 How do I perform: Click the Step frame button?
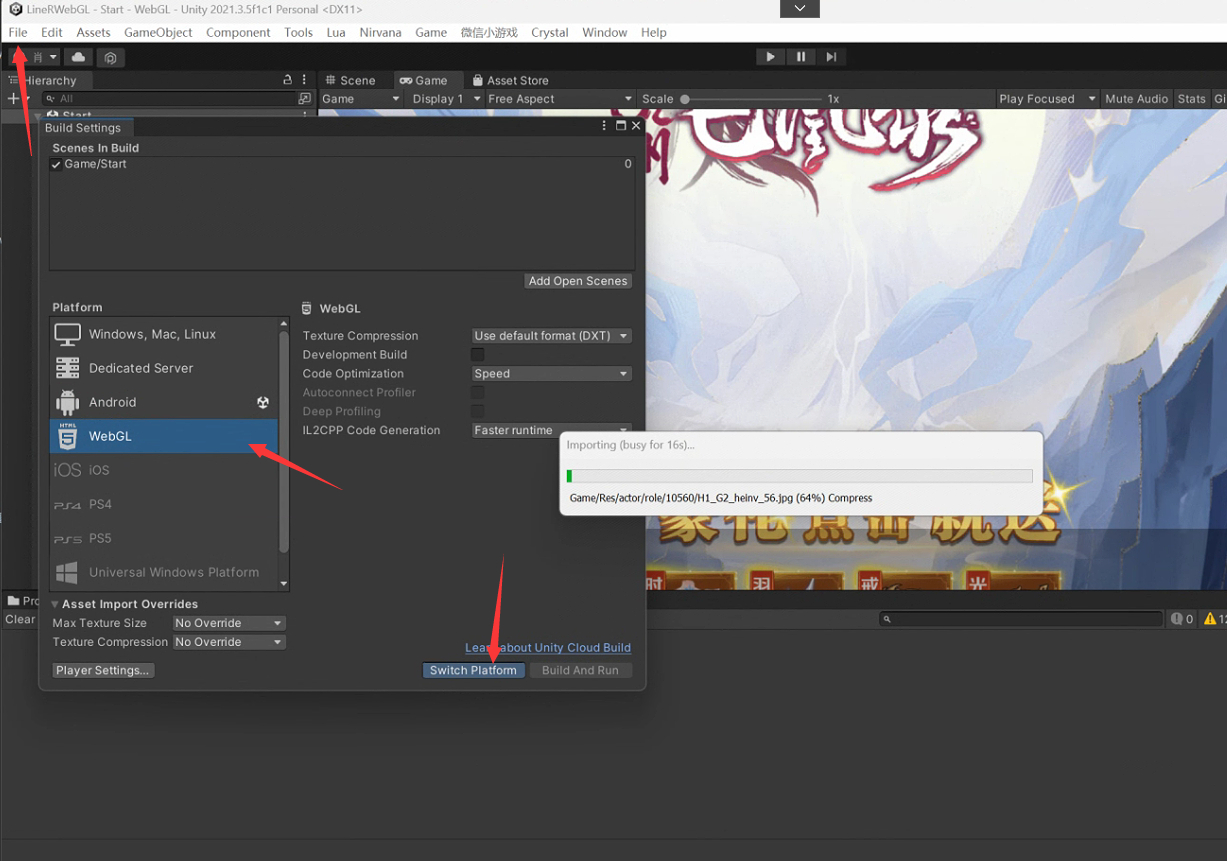[x=831, y=57]
